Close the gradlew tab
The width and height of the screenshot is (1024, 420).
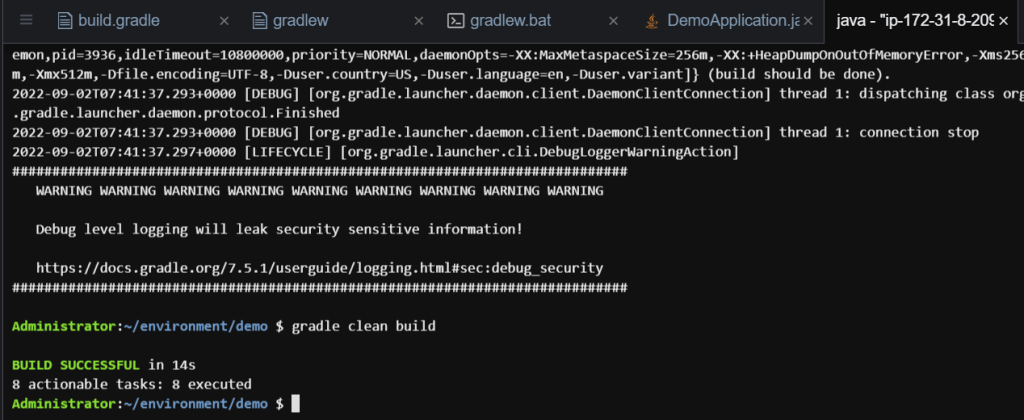416,20
